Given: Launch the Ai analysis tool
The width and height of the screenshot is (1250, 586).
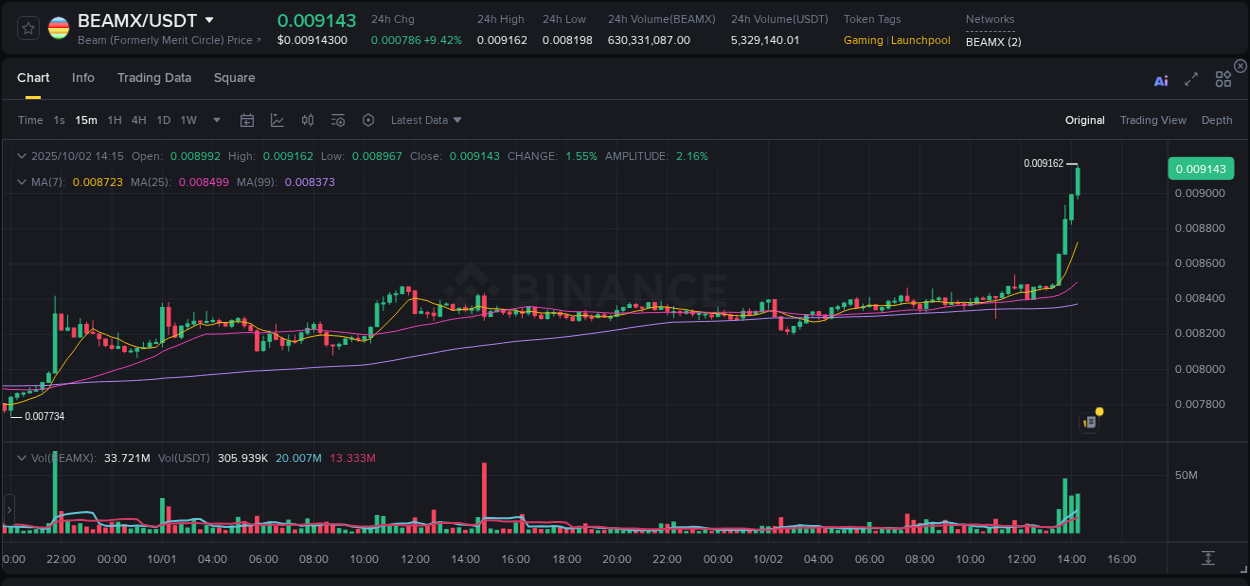Looking at the screenshot, I should pos(1161,80).
